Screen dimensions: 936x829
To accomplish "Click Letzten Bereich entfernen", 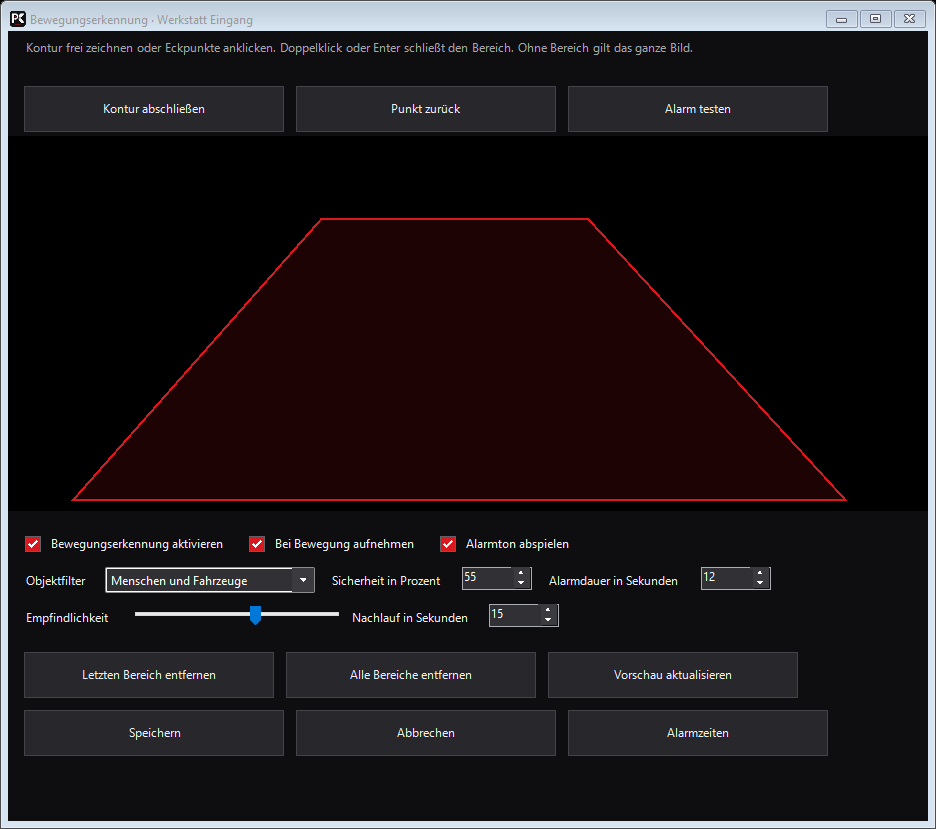I will point(149,674).
